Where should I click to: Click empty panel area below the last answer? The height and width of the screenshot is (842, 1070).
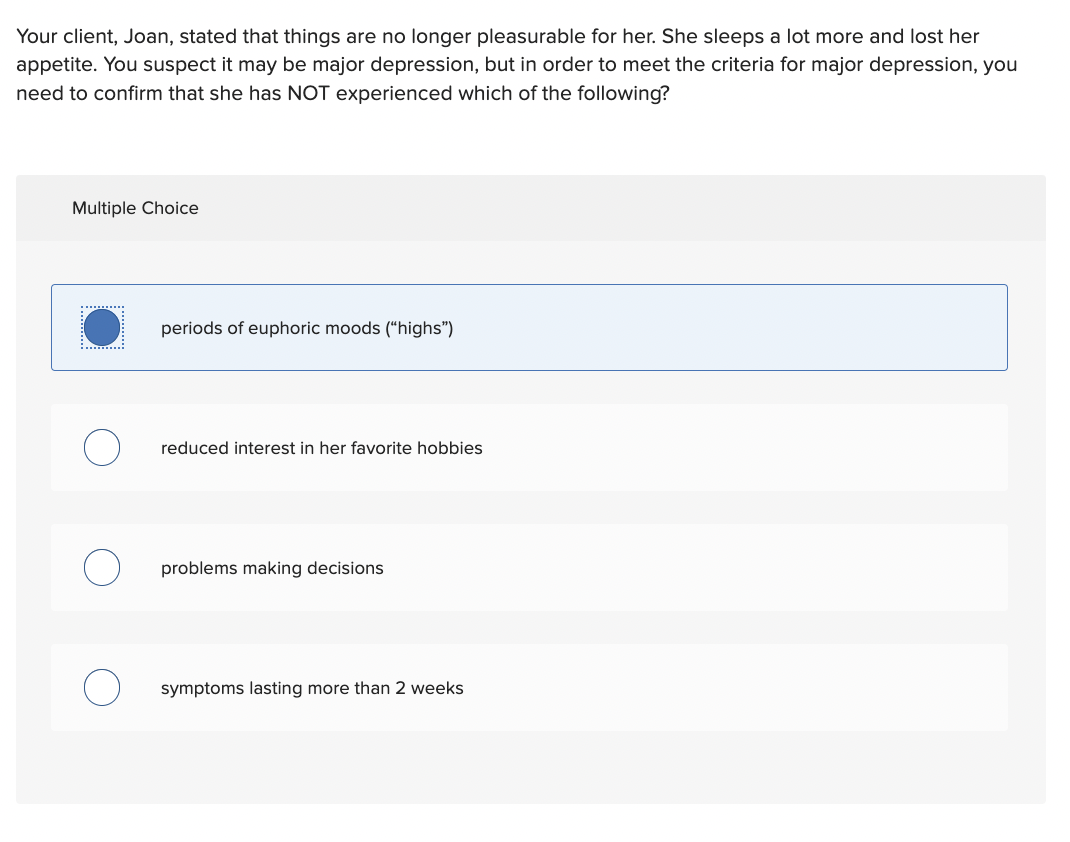[530, 768]
